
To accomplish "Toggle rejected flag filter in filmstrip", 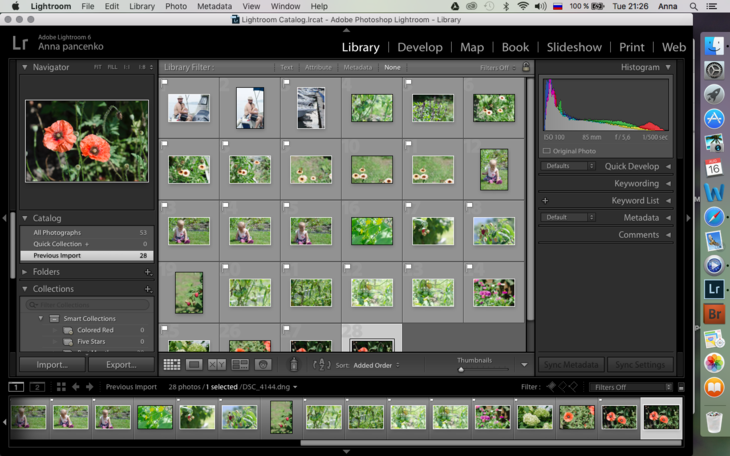I will point(573,387).
